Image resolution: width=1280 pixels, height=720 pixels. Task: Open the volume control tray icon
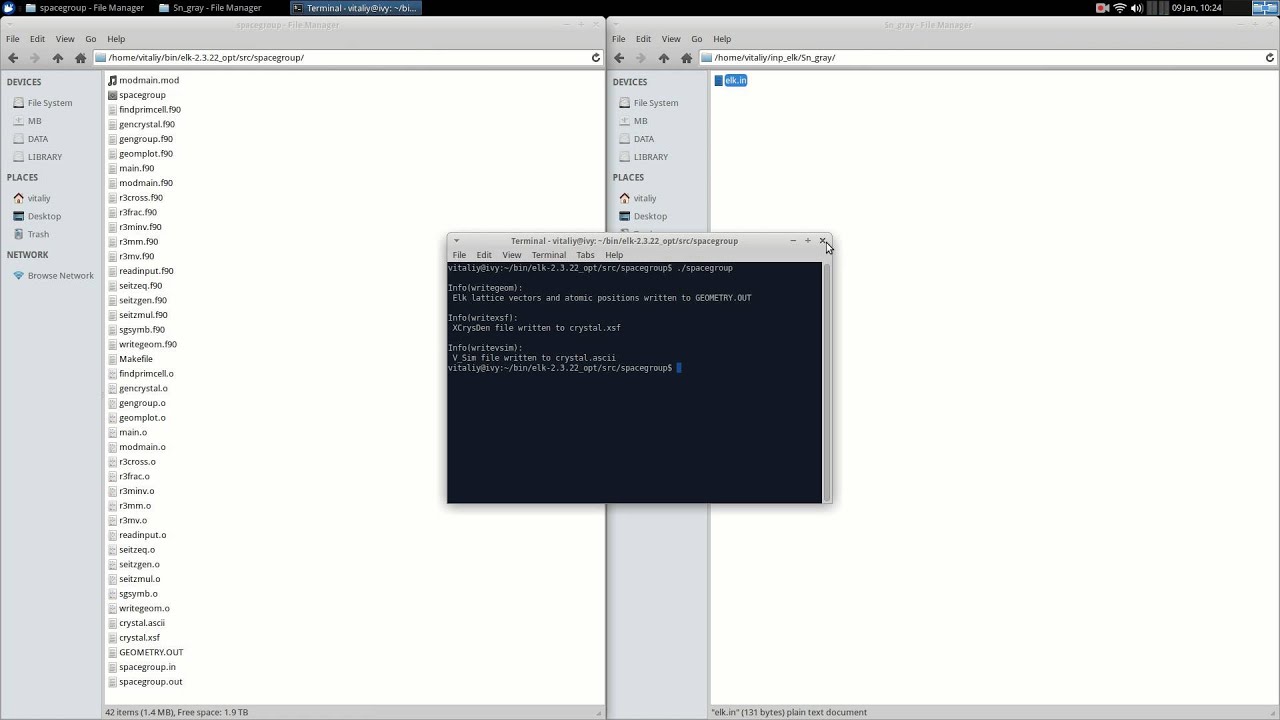(1137, 8)
